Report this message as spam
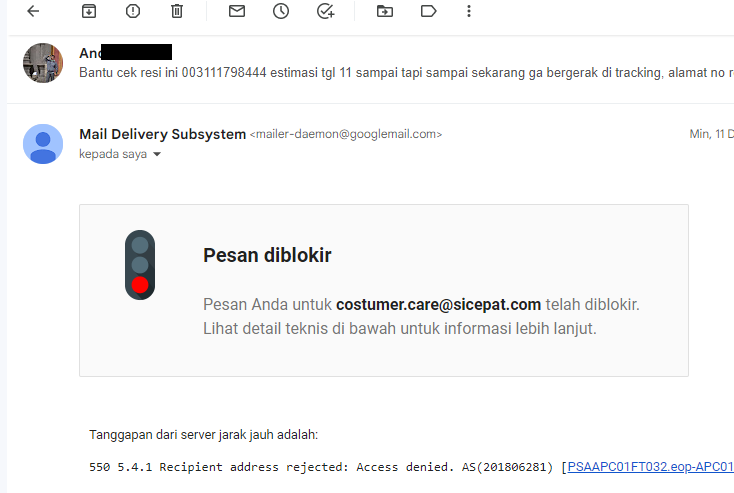 point(133,11)
